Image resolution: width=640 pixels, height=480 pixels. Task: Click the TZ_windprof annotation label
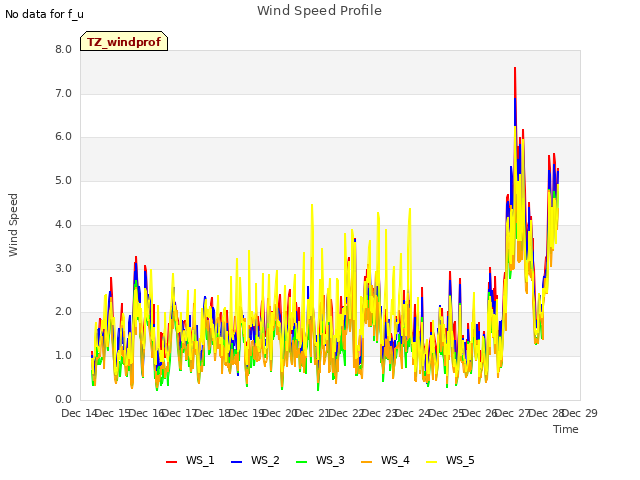pyautogui.click(x=124, y=41)
